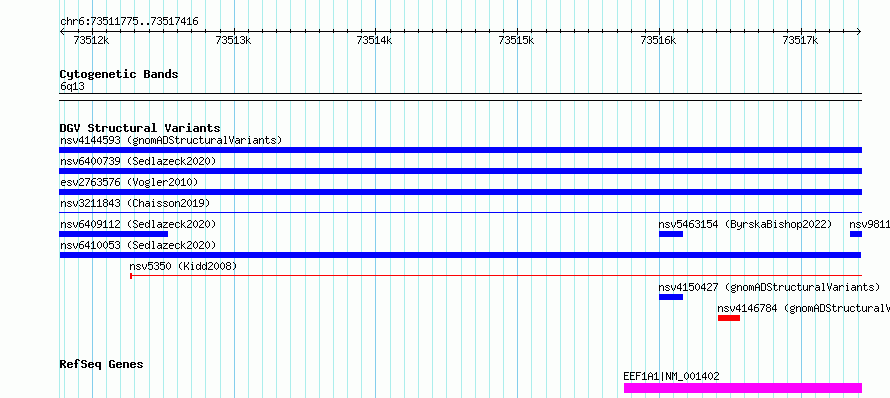Image resolution: width=890 pixels, height=398 pixels.
Task: Click the nsv6400739 blue variant bar
Action: pos(460,171)
